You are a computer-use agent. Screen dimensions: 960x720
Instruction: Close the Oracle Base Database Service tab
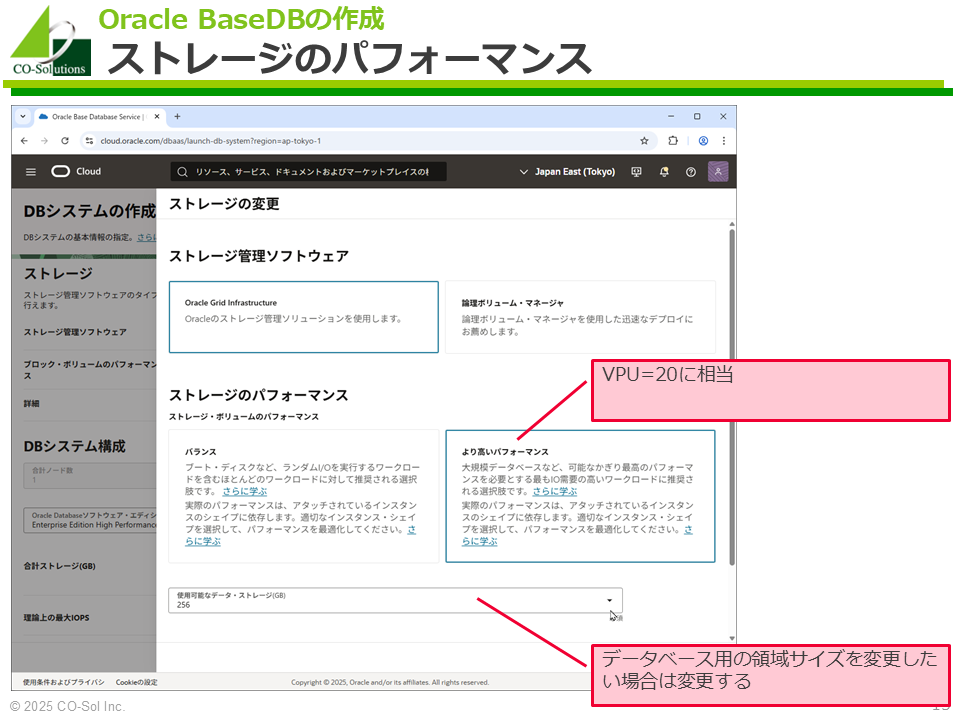pyautogui.click(x=157, y=116)
